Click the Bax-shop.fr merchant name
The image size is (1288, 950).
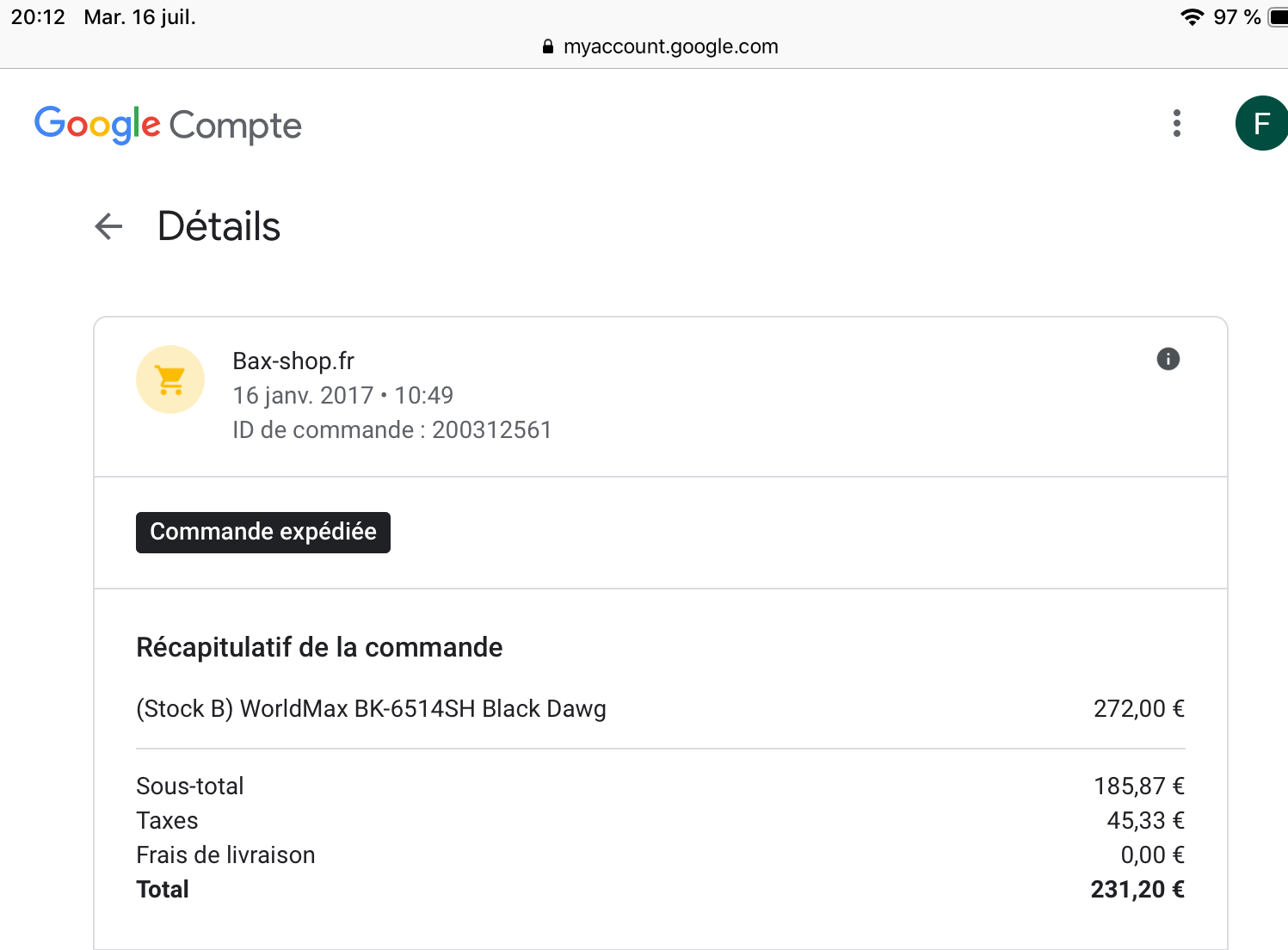click(293, 361)
